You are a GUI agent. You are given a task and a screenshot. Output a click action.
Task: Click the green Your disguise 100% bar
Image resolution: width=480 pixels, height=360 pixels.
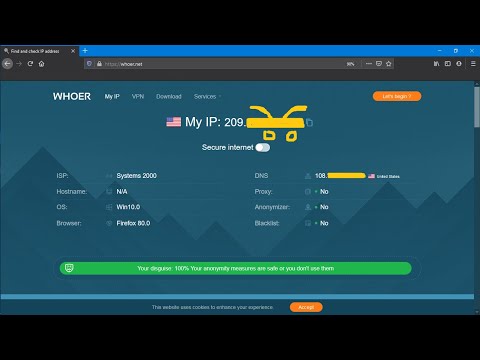coord(235,268)
